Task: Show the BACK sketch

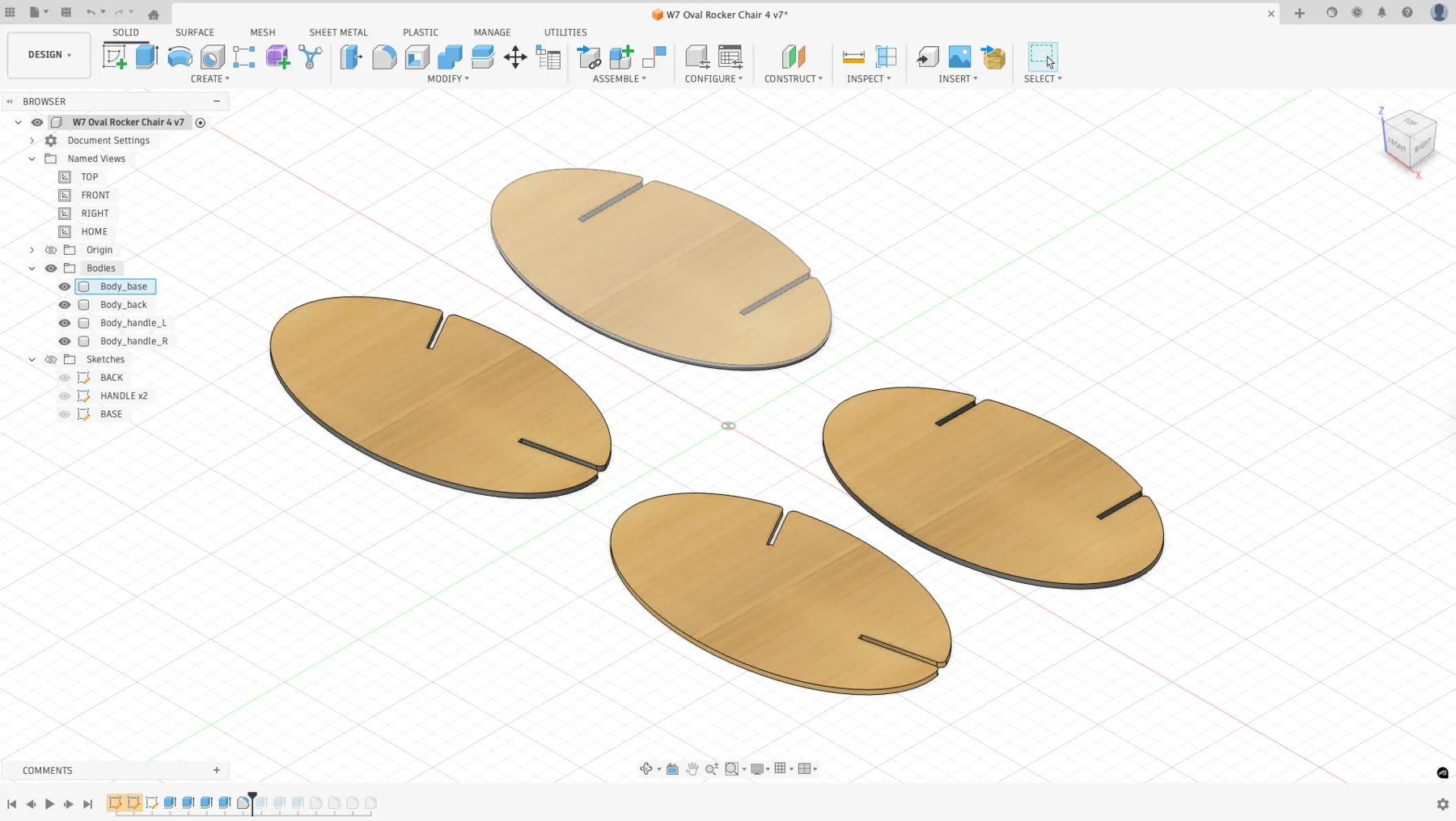Action: point(64,378)
